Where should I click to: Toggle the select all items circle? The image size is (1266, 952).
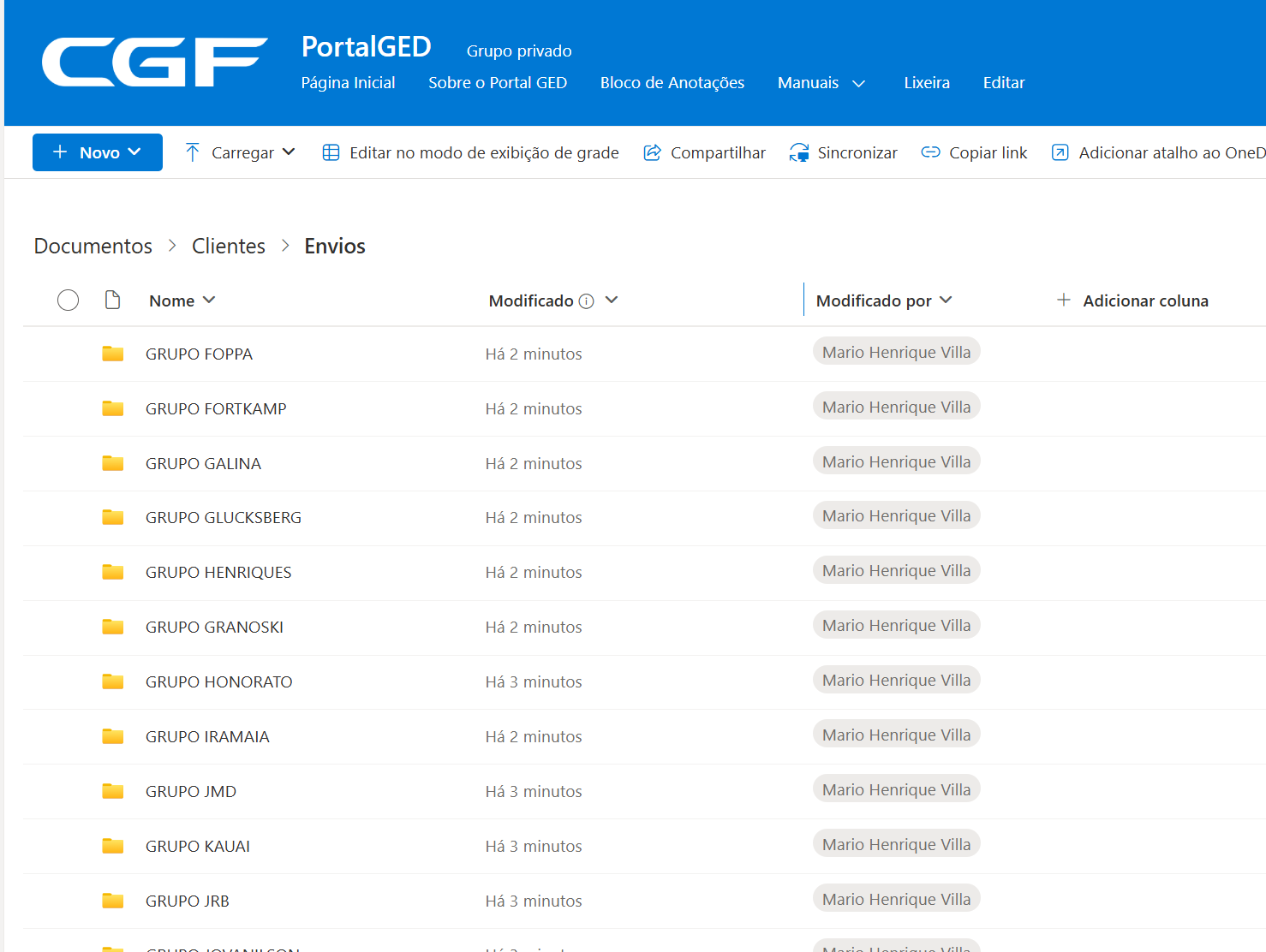68,300
